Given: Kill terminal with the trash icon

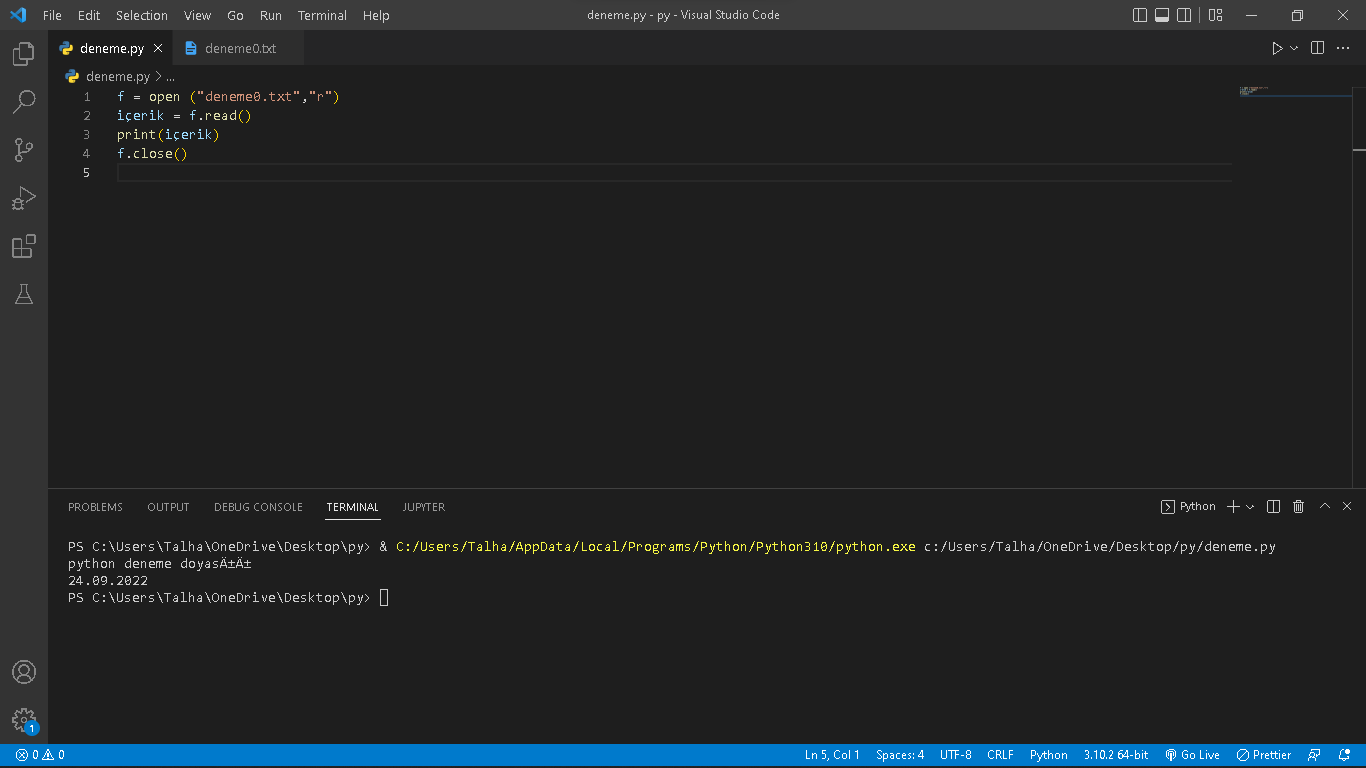Looking at the screenshot, I should [x=1298, y=507].
